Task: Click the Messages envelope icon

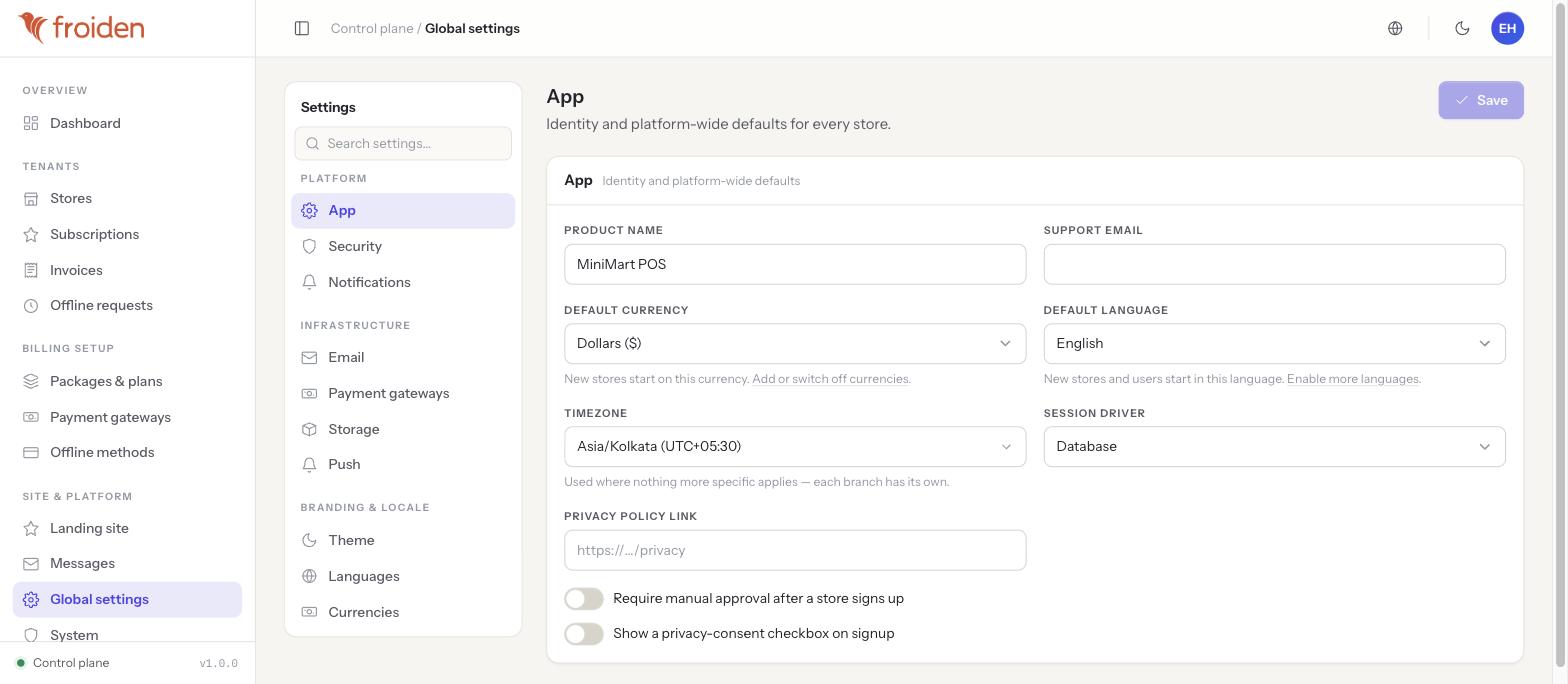Action: pyautogui.click(x=31, y=564)
